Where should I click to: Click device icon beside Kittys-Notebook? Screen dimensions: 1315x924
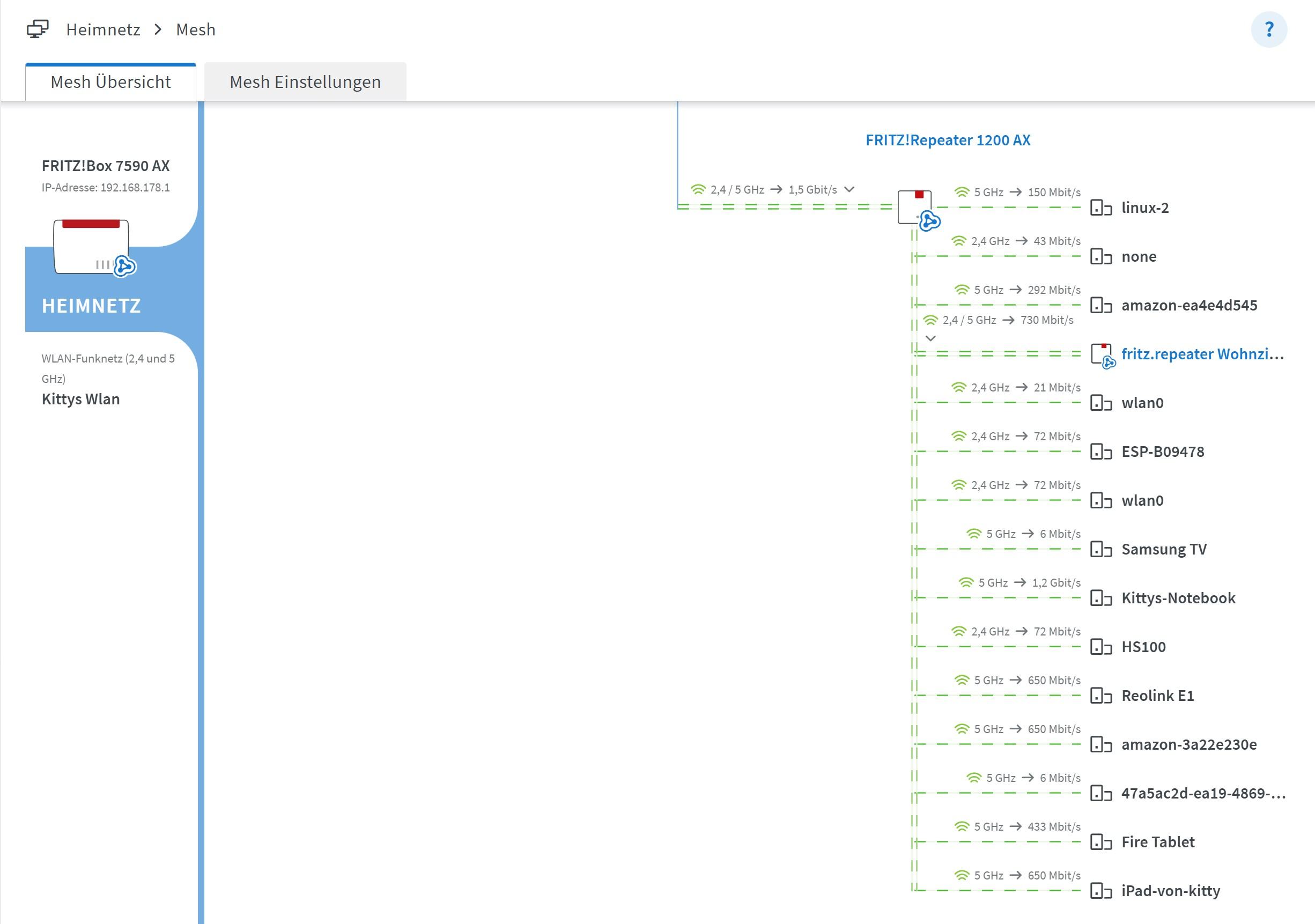click(1101, 597)
